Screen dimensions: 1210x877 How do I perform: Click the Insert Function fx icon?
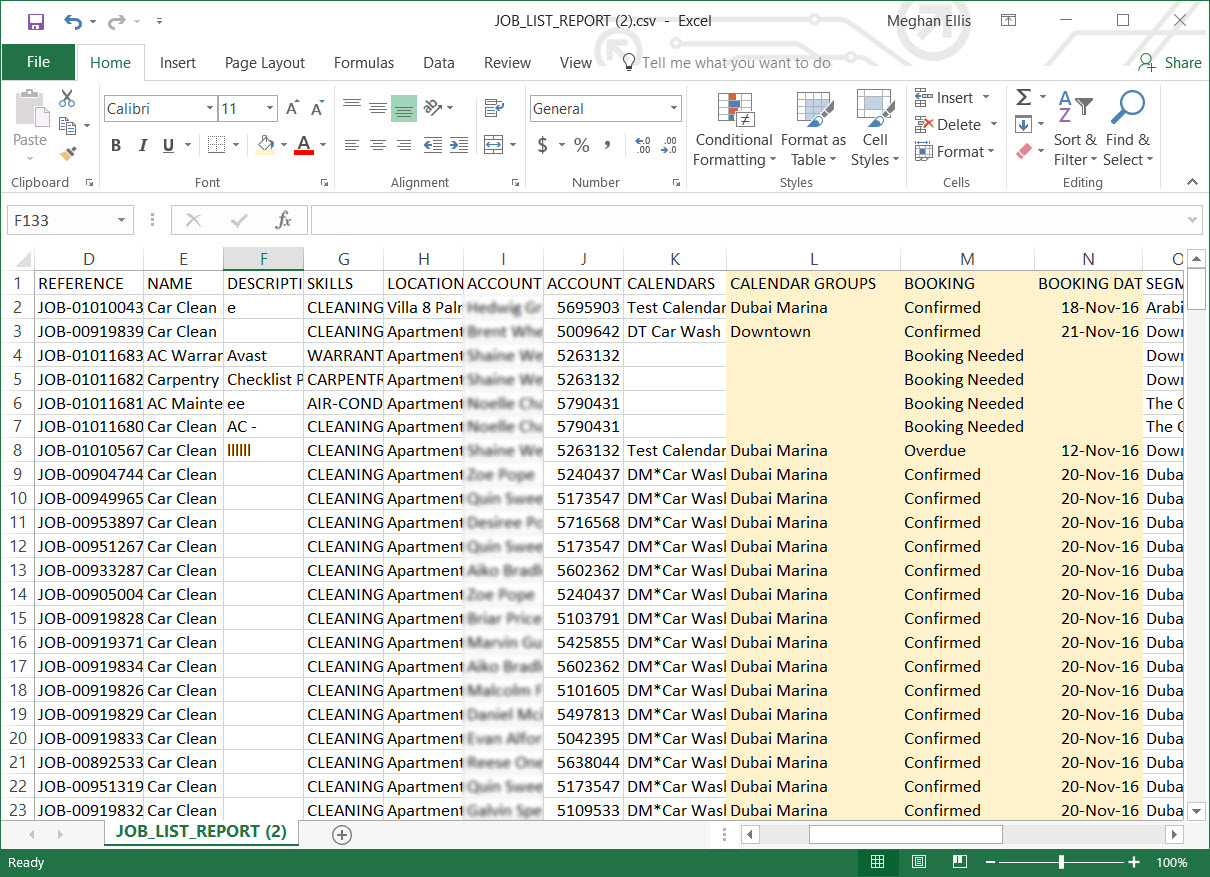[283, 220]
